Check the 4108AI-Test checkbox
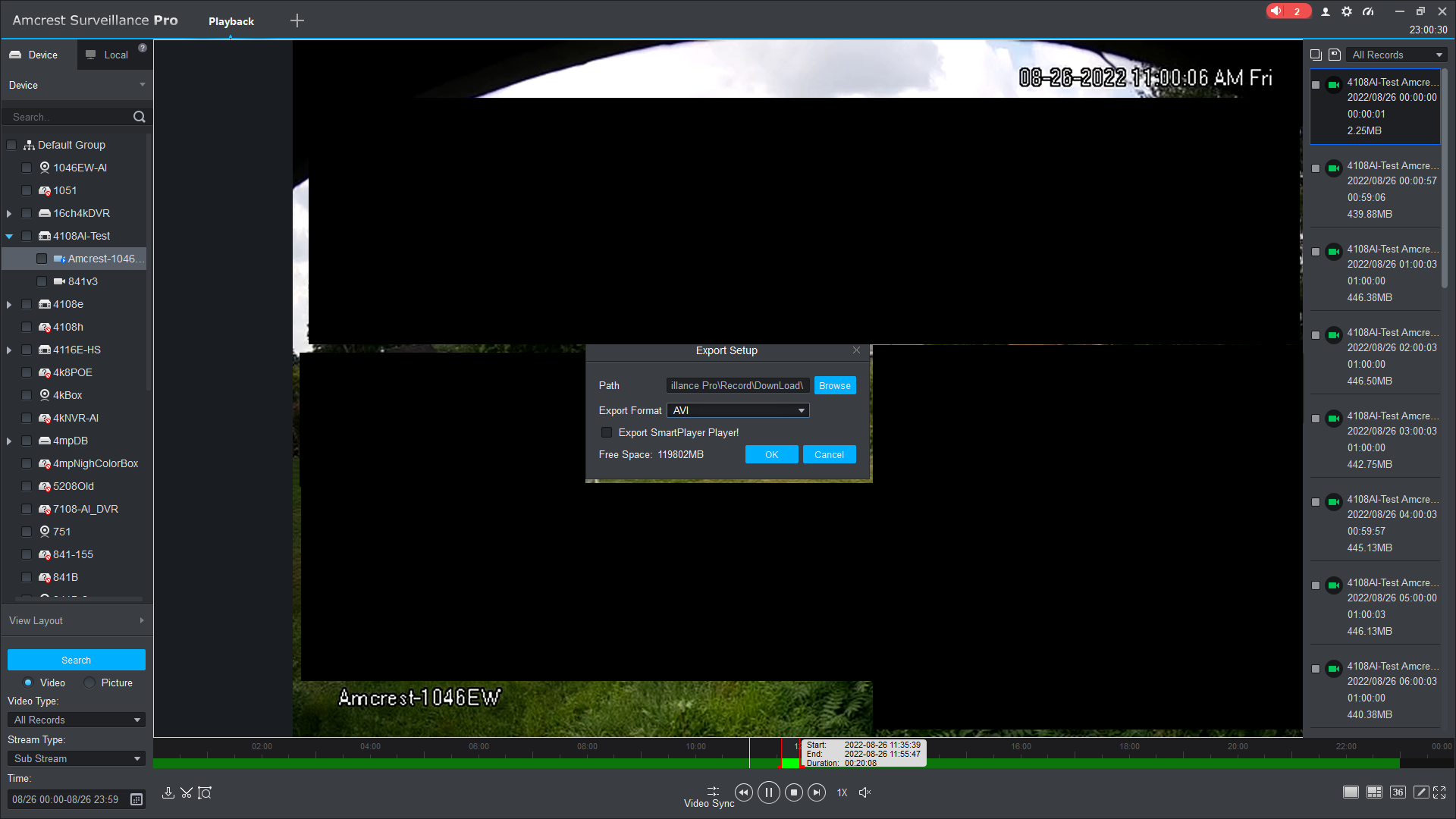The image size is (1456, 819). pyautogui.click(x=27, y=236)
